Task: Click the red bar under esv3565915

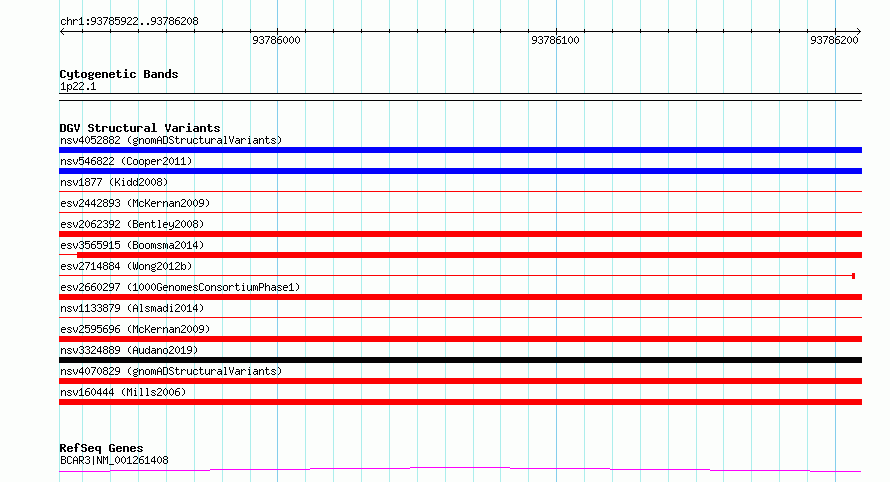Action: 469,255
